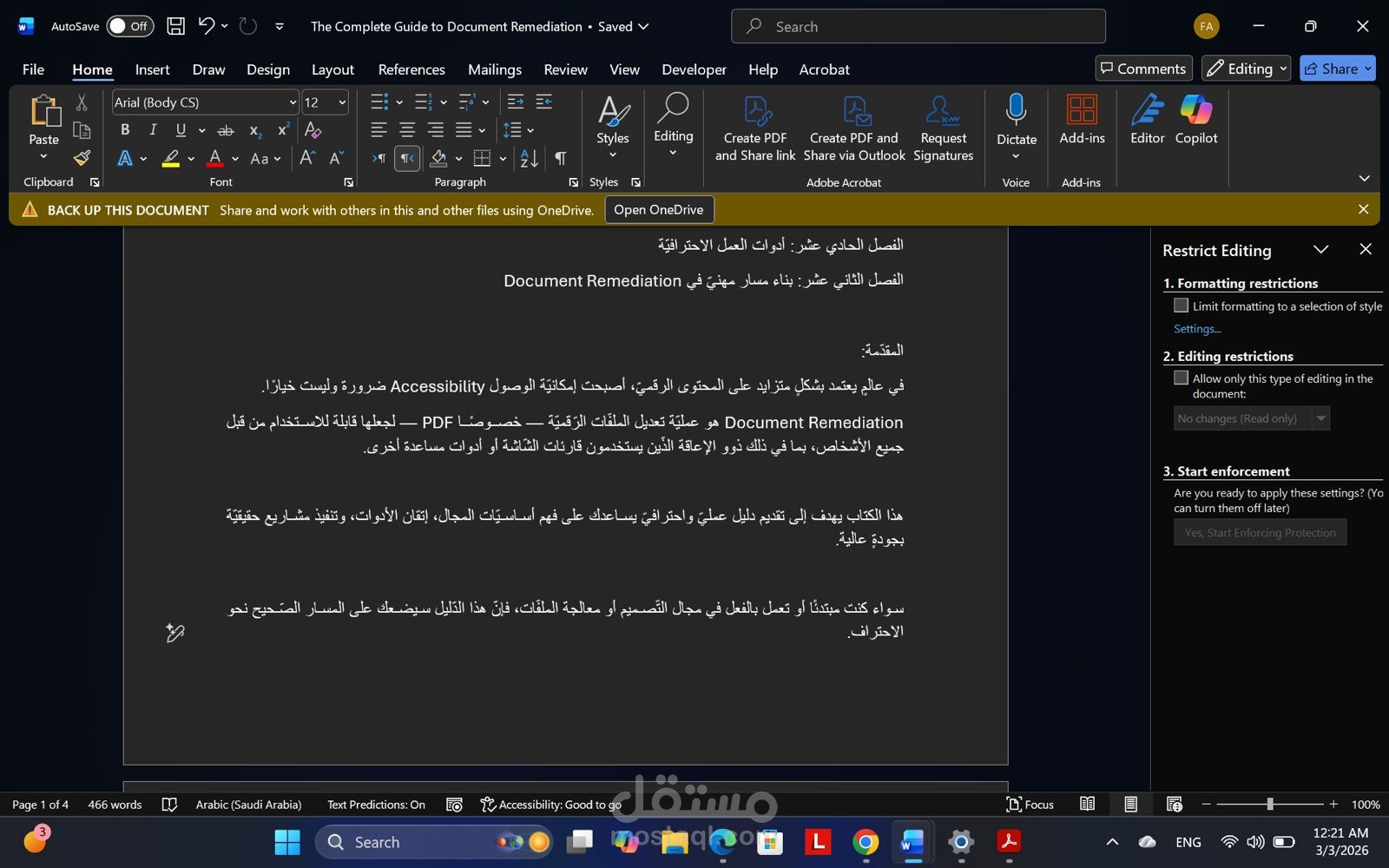The height and width of the screenshot is (868, 1389).
Task: Launch Copilot from the ribbon
Action: pyautogui.click(x=1196, y=120)
